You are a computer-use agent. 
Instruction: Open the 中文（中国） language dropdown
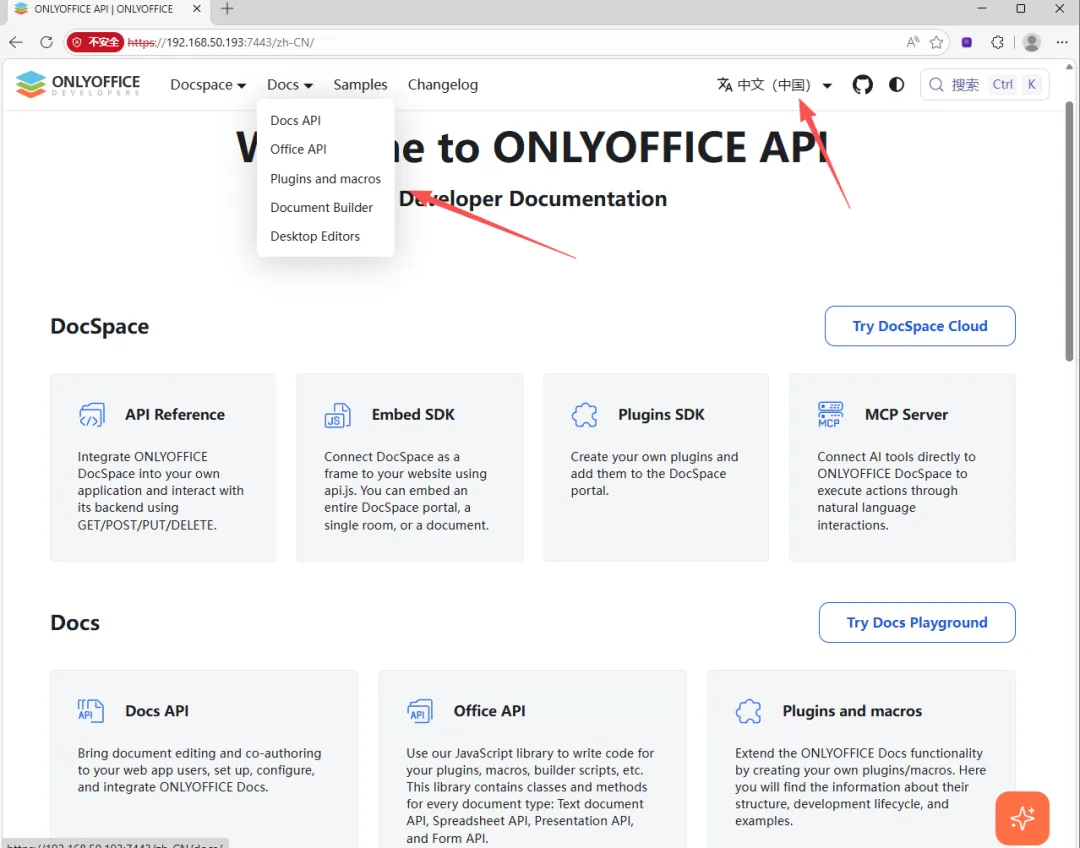pos(775,85)
